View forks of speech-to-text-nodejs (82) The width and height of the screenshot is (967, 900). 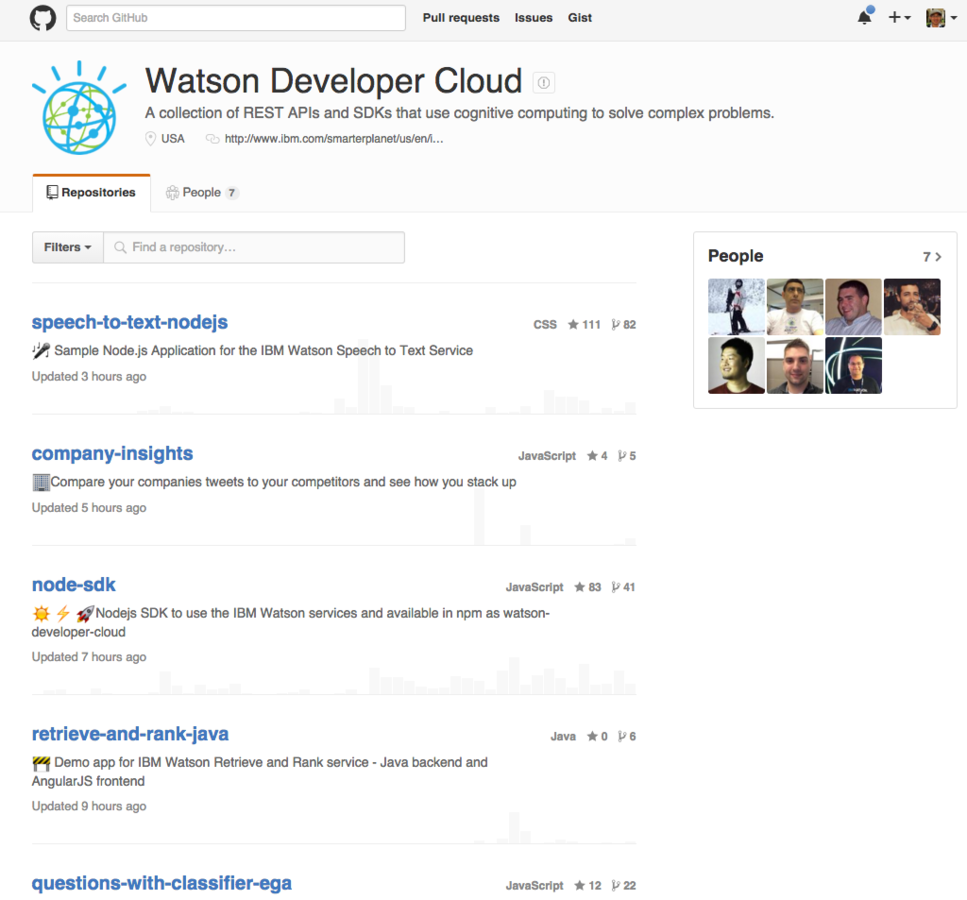tap(623, 324)
